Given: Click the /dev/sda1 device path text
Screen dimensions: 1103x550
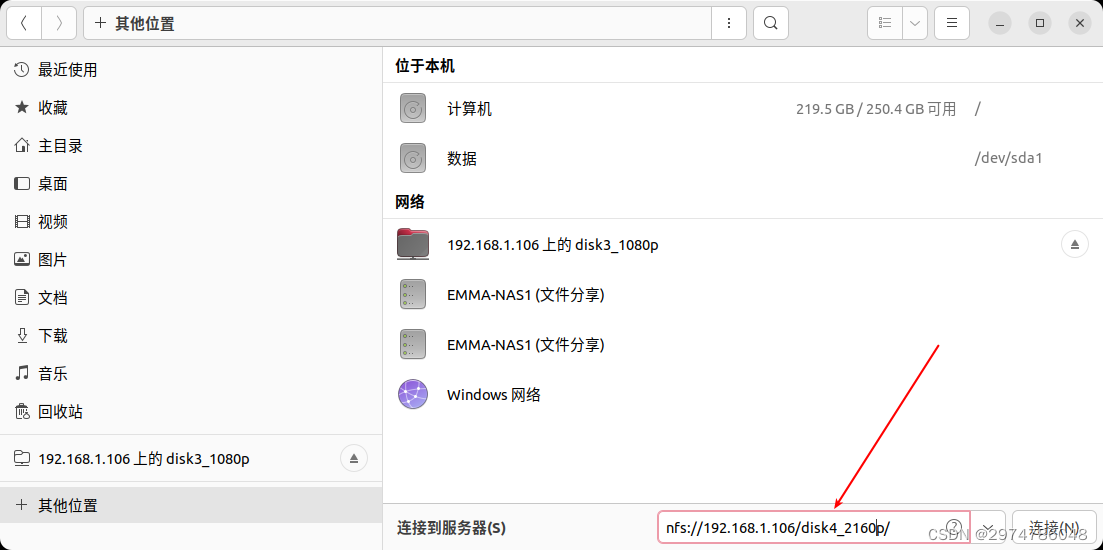Looking at the screenshot, I should click(x=1008, y=158).
